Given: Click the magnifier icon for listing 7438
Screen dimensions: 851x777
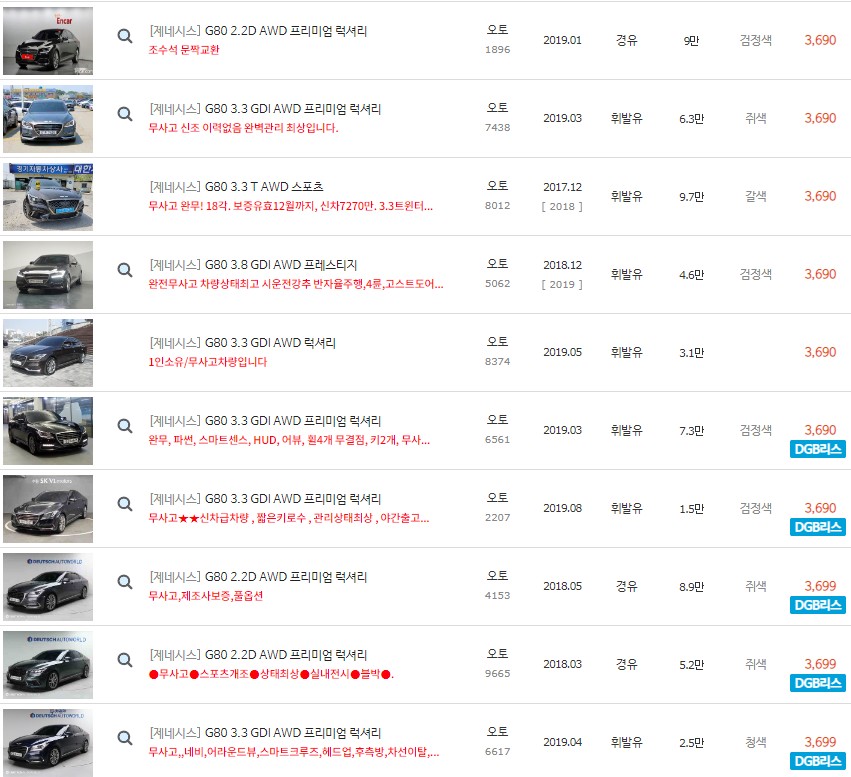Looking at the screenshot, I should 125,114.
